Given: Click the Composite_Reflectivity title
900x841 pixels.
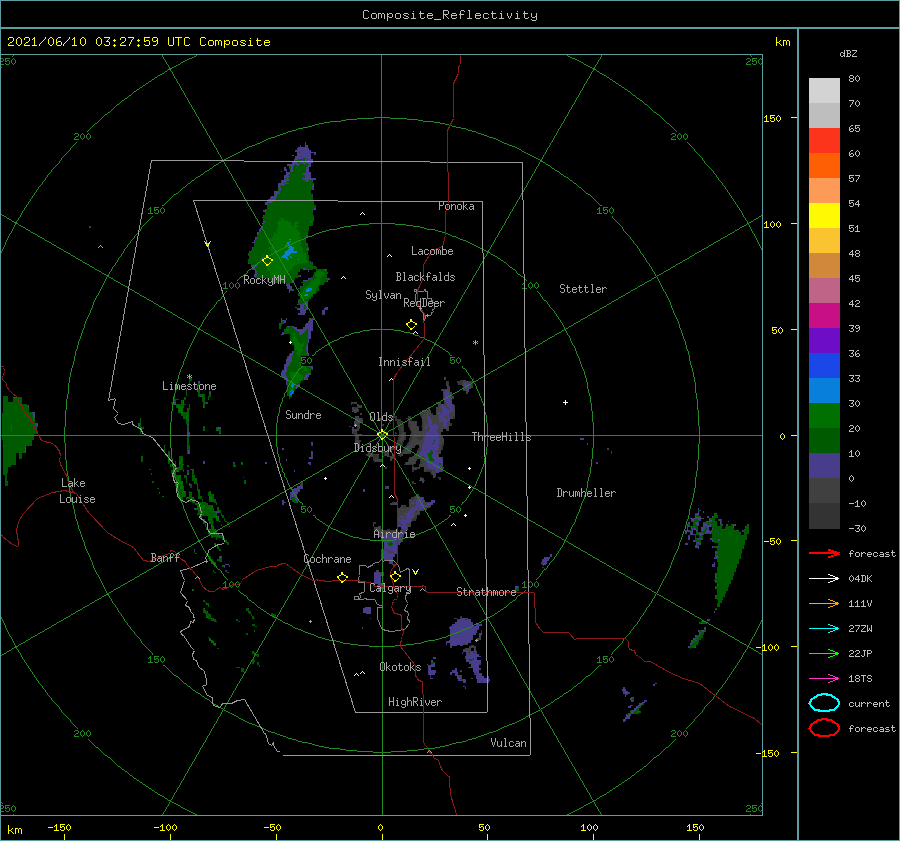Looking at the screenshot, I should pyautogui.click(x=449, y=15).
